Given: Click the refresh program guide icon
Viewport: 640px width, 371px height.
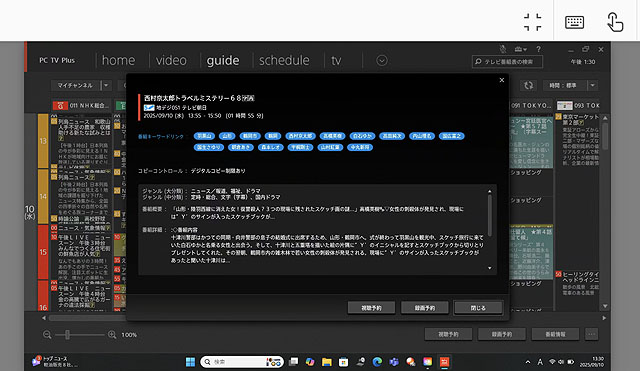Looking at the screenshot, I should pyautogui.click(x=529, y=85).
